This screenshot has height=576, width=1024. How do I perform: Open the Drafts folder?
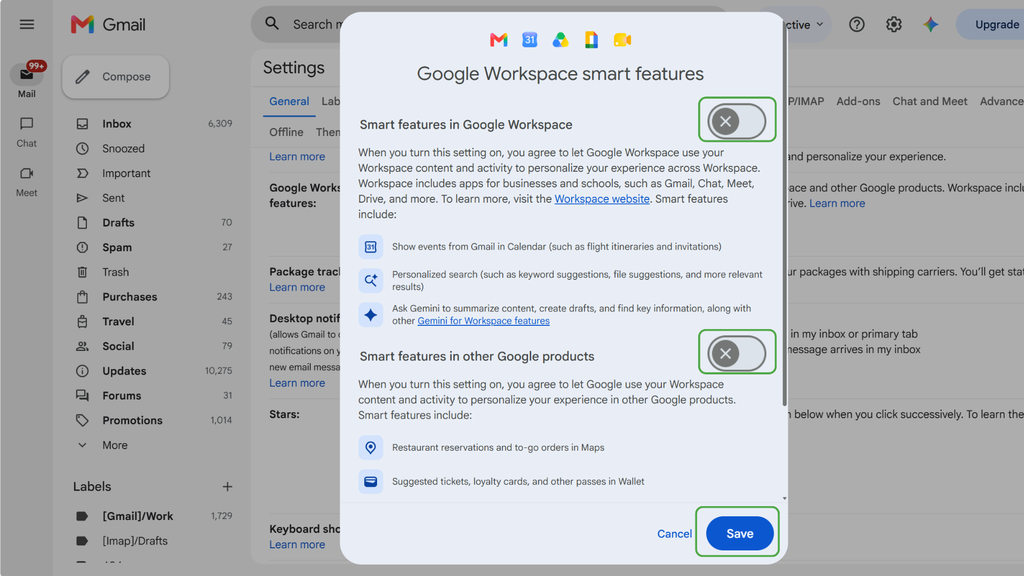coord(154,223)
